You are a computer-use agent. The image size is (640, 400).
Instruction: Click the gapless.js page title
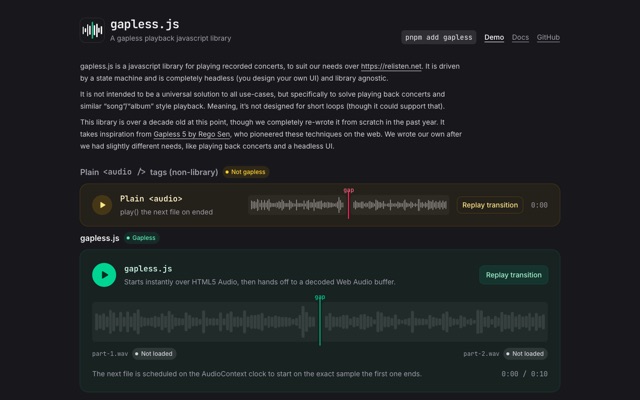coord(144,24)
